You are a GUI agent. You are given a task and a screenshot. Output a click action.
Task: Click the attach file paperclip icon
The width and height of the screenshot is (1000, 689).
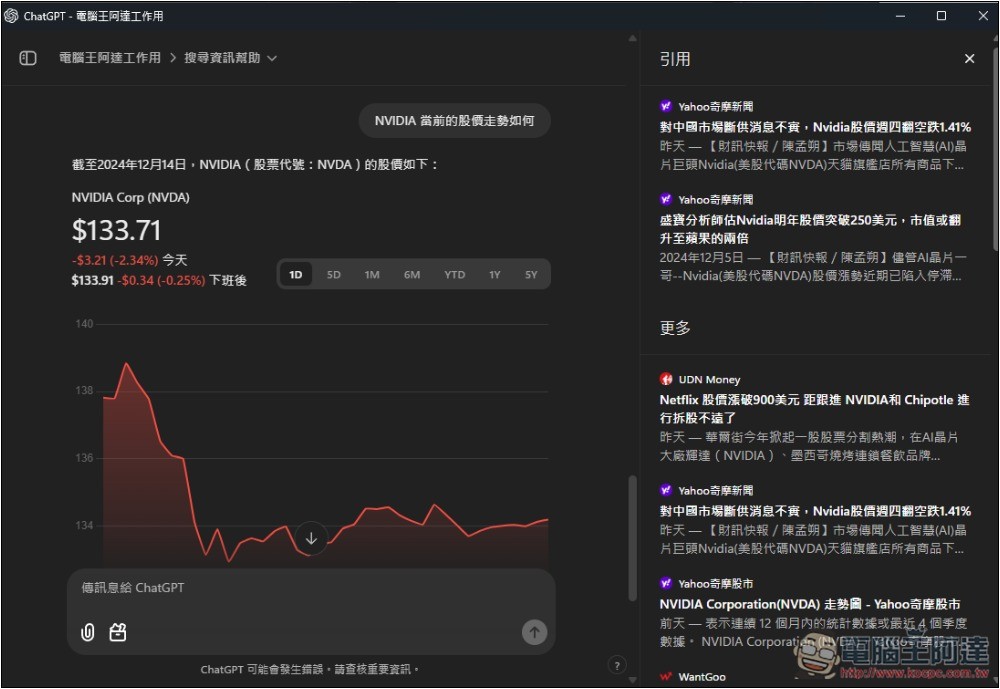click(x=88, y=632)
